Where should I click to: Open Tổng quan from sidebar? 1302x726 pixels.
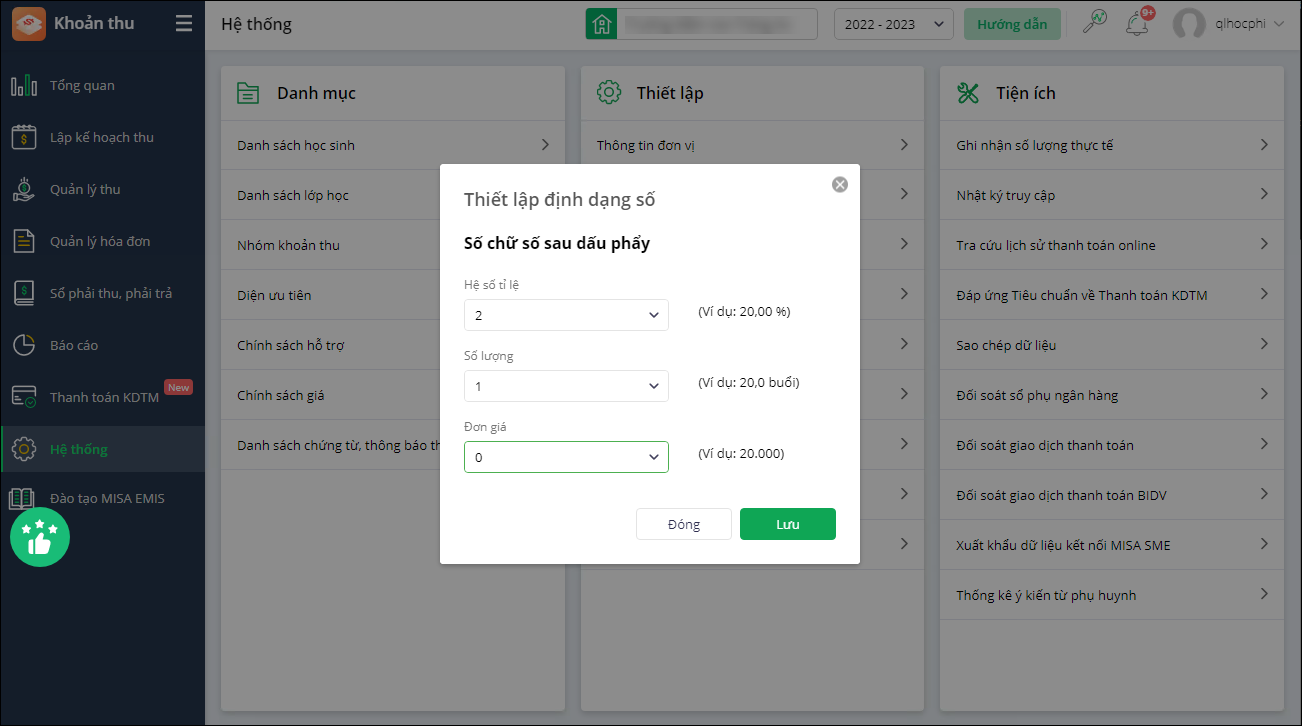(82, 85)
